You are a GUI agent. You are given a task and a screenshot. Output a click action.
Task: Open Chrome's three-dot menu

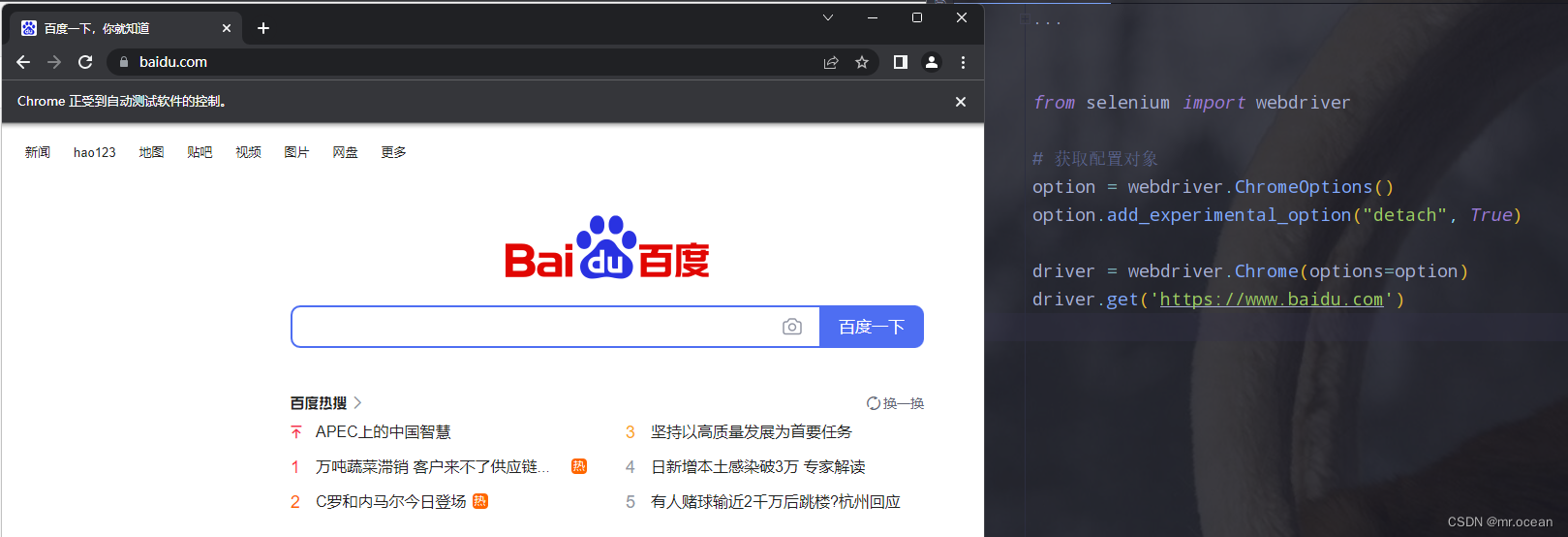(963, 62)
